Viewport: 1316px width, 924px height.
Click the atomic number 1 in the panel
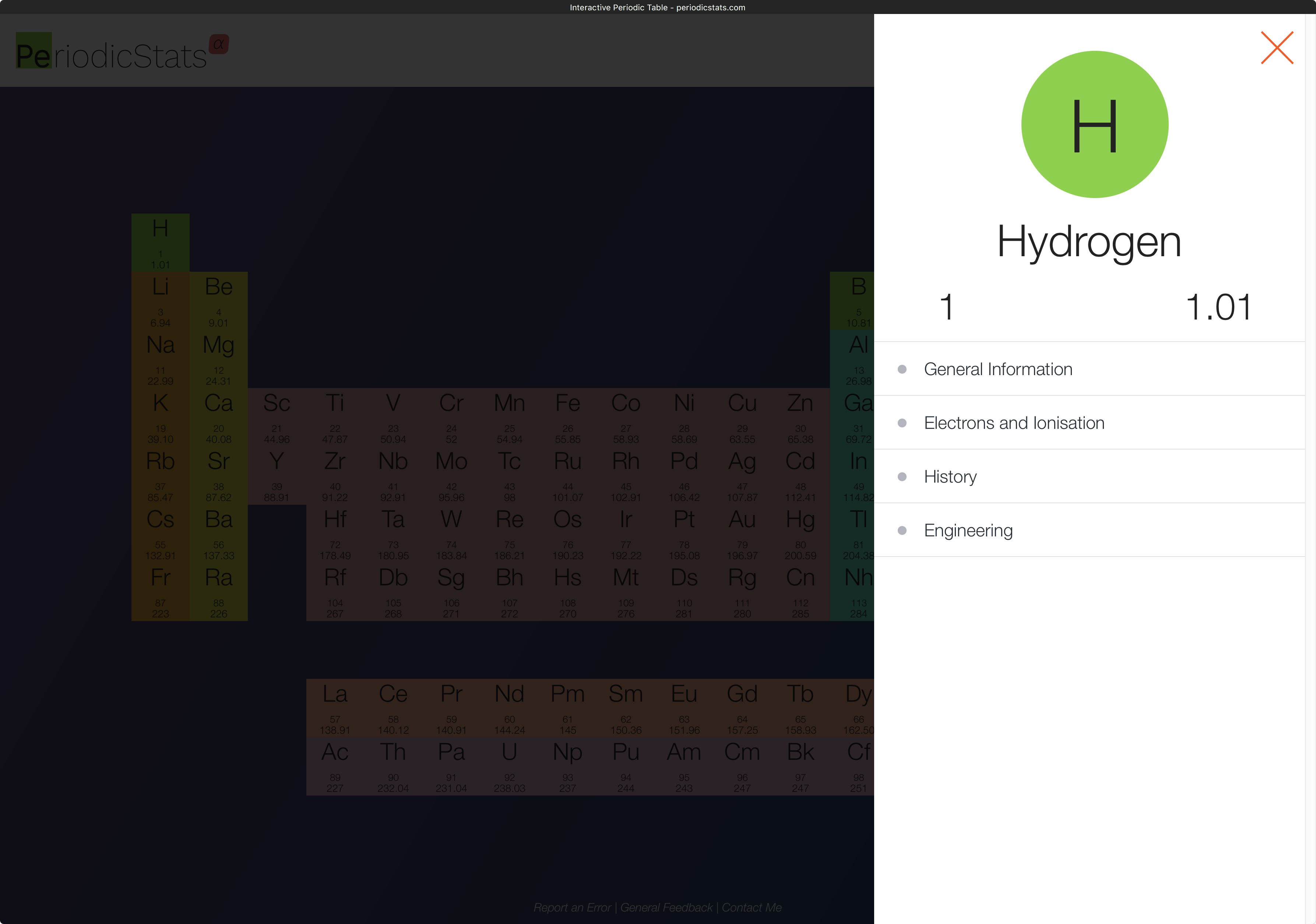946,307
